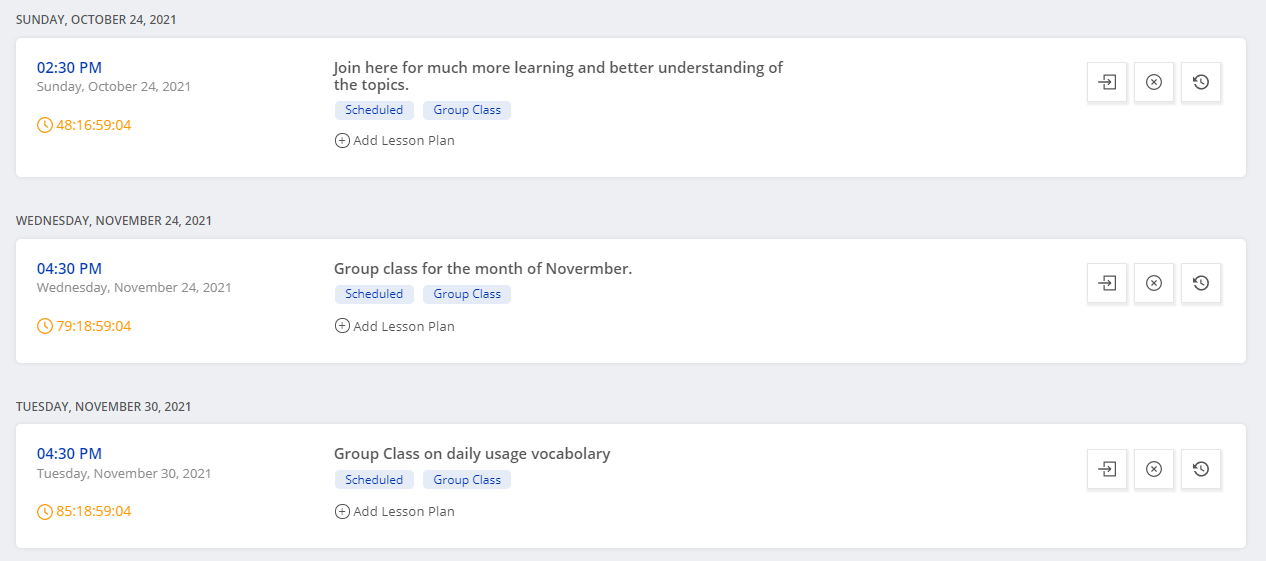Open reschedule history icon for October 24 class
Image resolution: width=1266 pixels, height=561 pixels.
(x=1201, y=82)
